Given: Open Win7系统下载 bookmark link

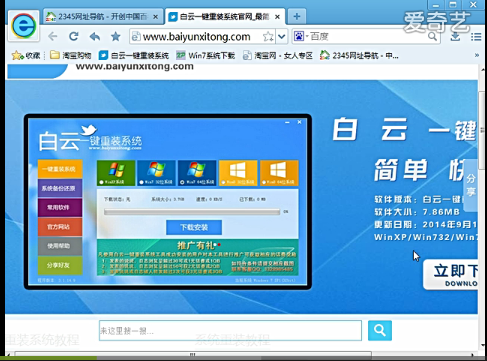Looking at the screenshot, I should (206, 55).
